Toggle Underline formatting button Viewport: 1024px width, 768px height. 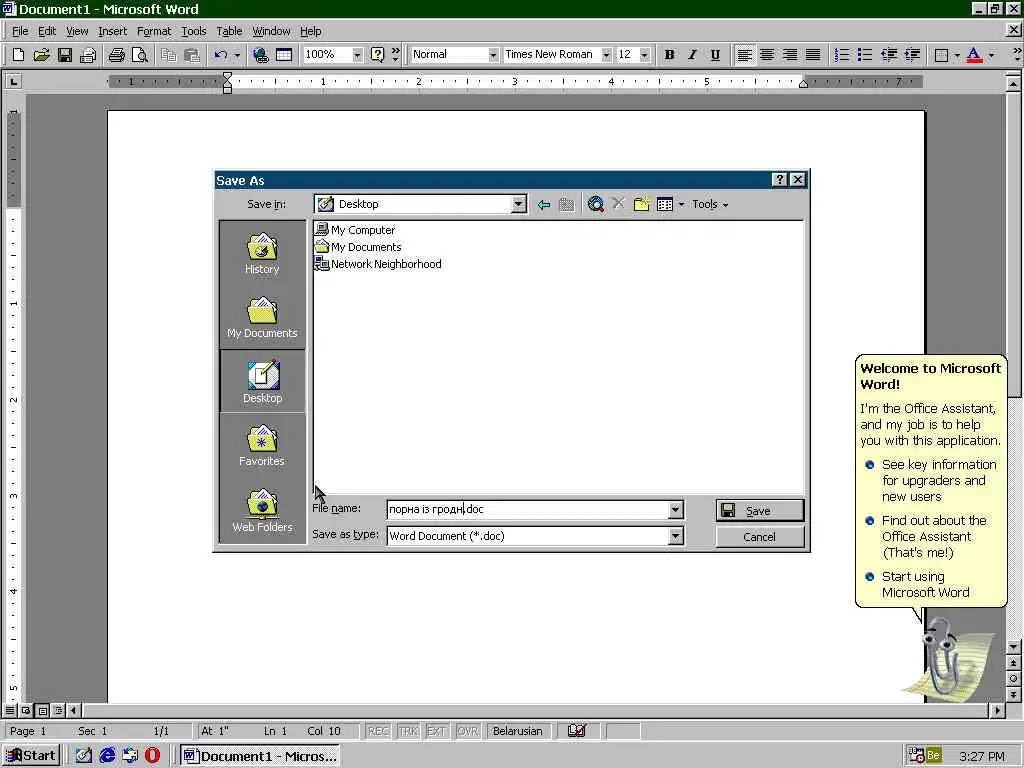pyautogui.click(x=715, y=55)
